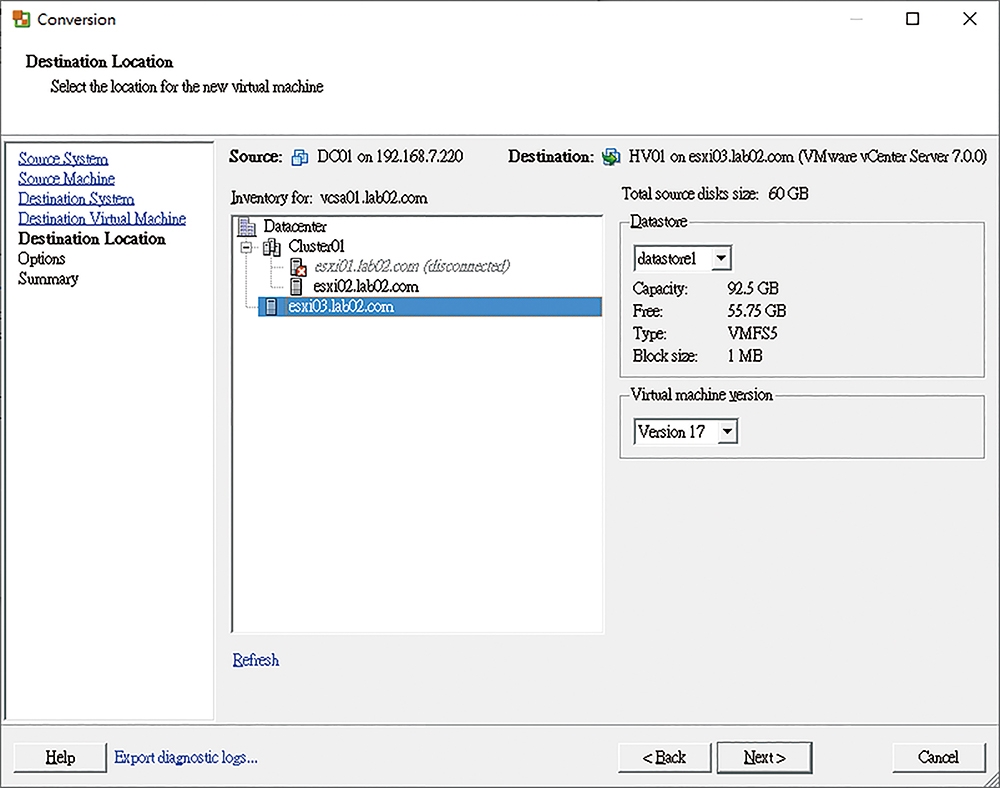Click the VMFS5 type value
The width and height of the screenshot is (1000, 788).
click(752, 333)
